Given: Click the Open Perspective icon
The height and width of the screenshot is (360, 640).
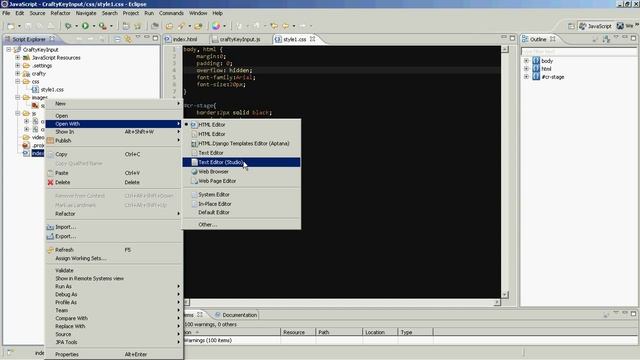Looking at the screenshot, I should click(571, 26).
